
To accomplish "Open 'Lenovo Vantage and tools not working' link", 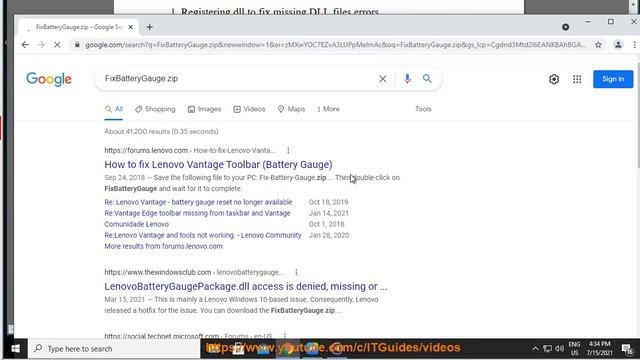I will pos(203,235).
